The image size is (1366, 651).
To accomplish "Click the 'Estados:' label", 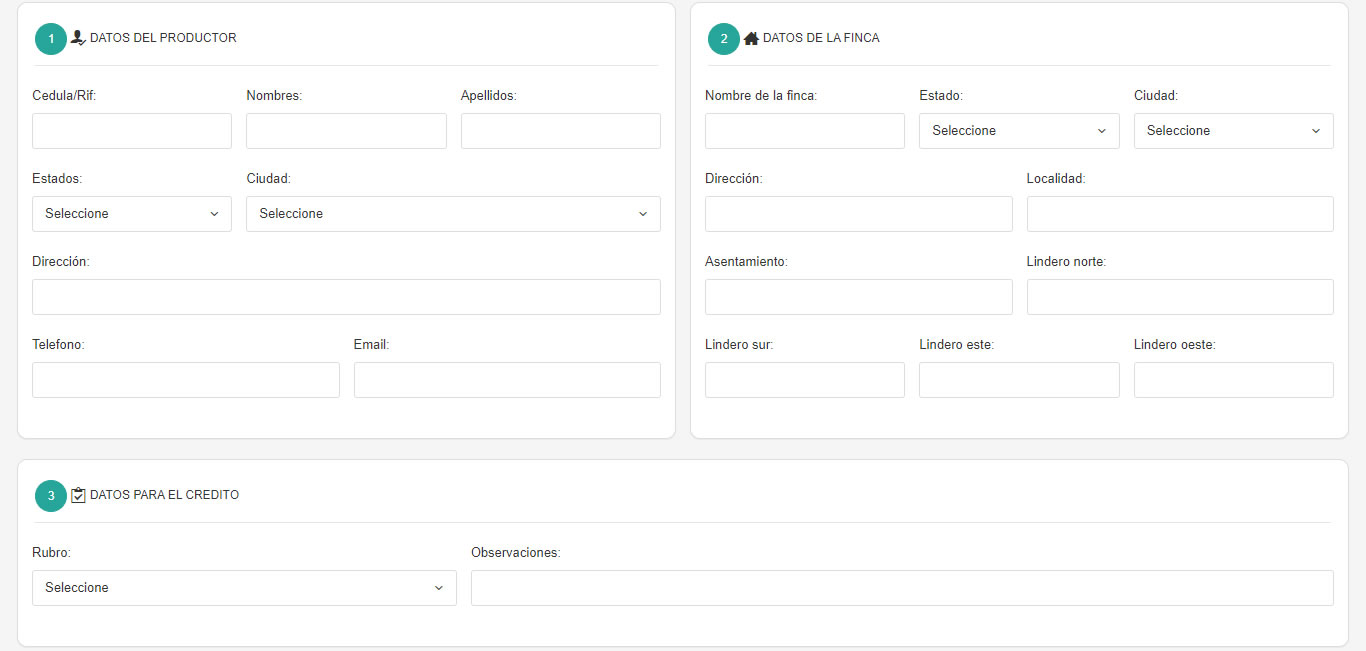I will pyautogui.click(x=57, y=179).
